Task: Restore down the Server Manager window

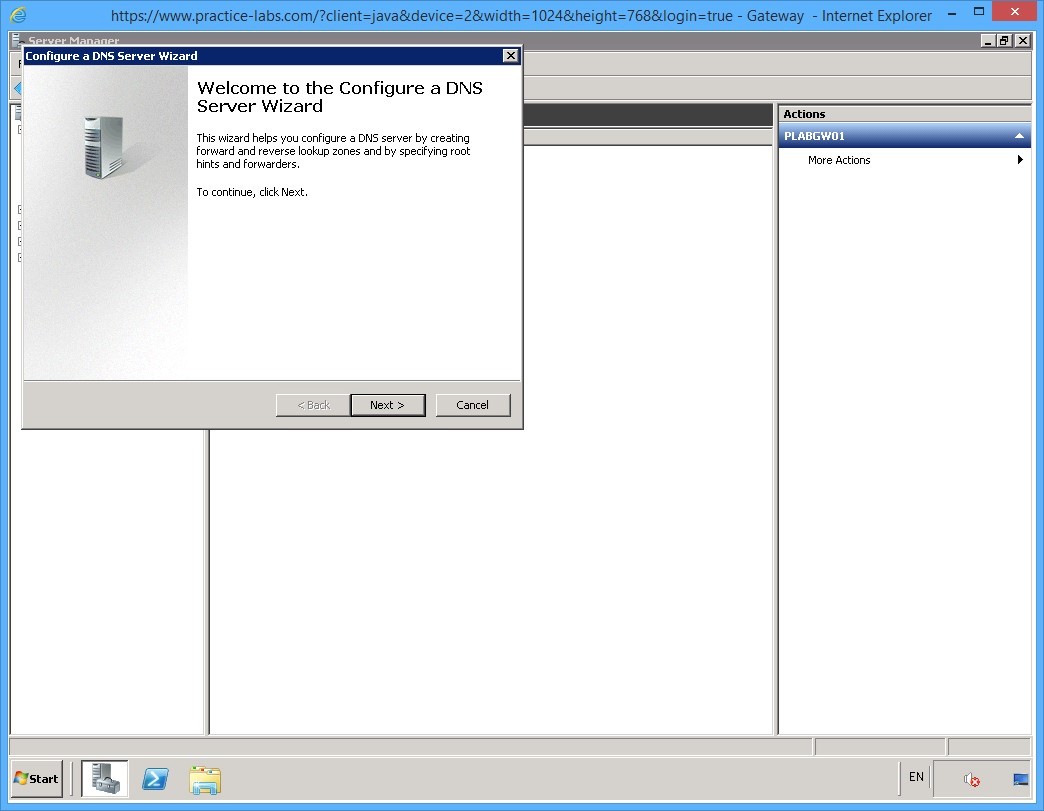Action: [x=1006, y=40]
